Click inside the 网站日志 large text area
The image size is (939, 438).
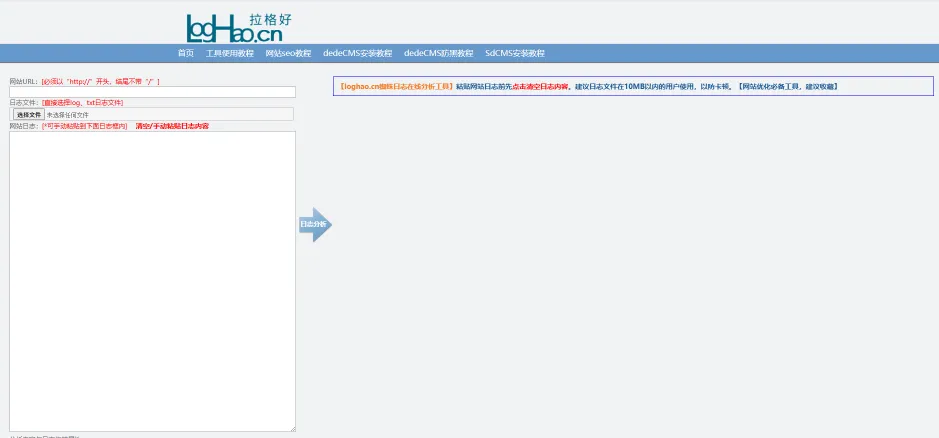pyautogui.click(x=152, y=281)
